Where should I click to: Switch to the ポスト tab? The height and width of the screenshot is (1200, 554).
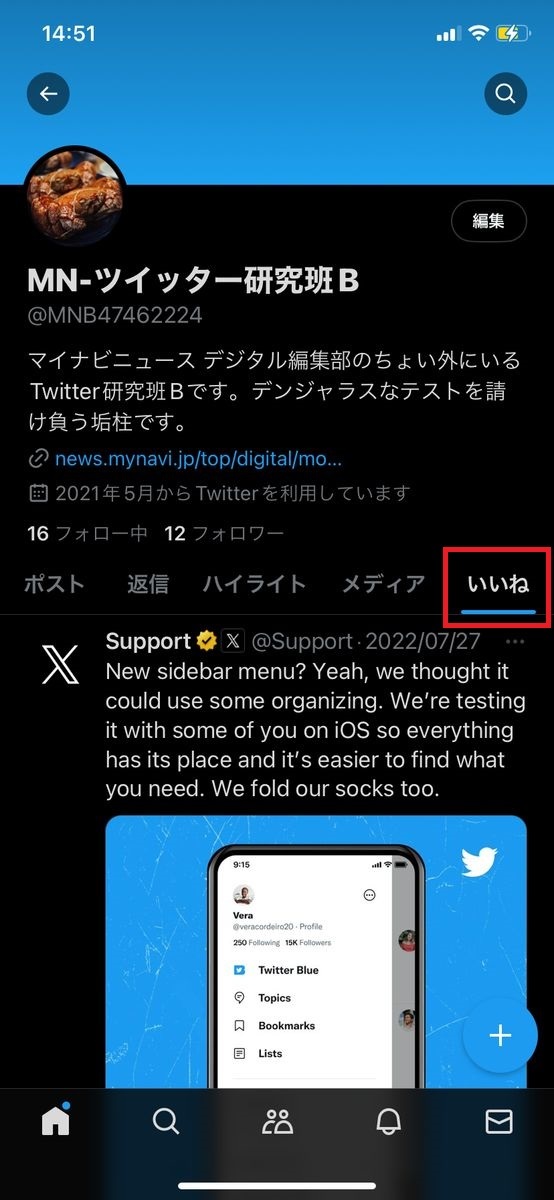[x=54, y=584]
